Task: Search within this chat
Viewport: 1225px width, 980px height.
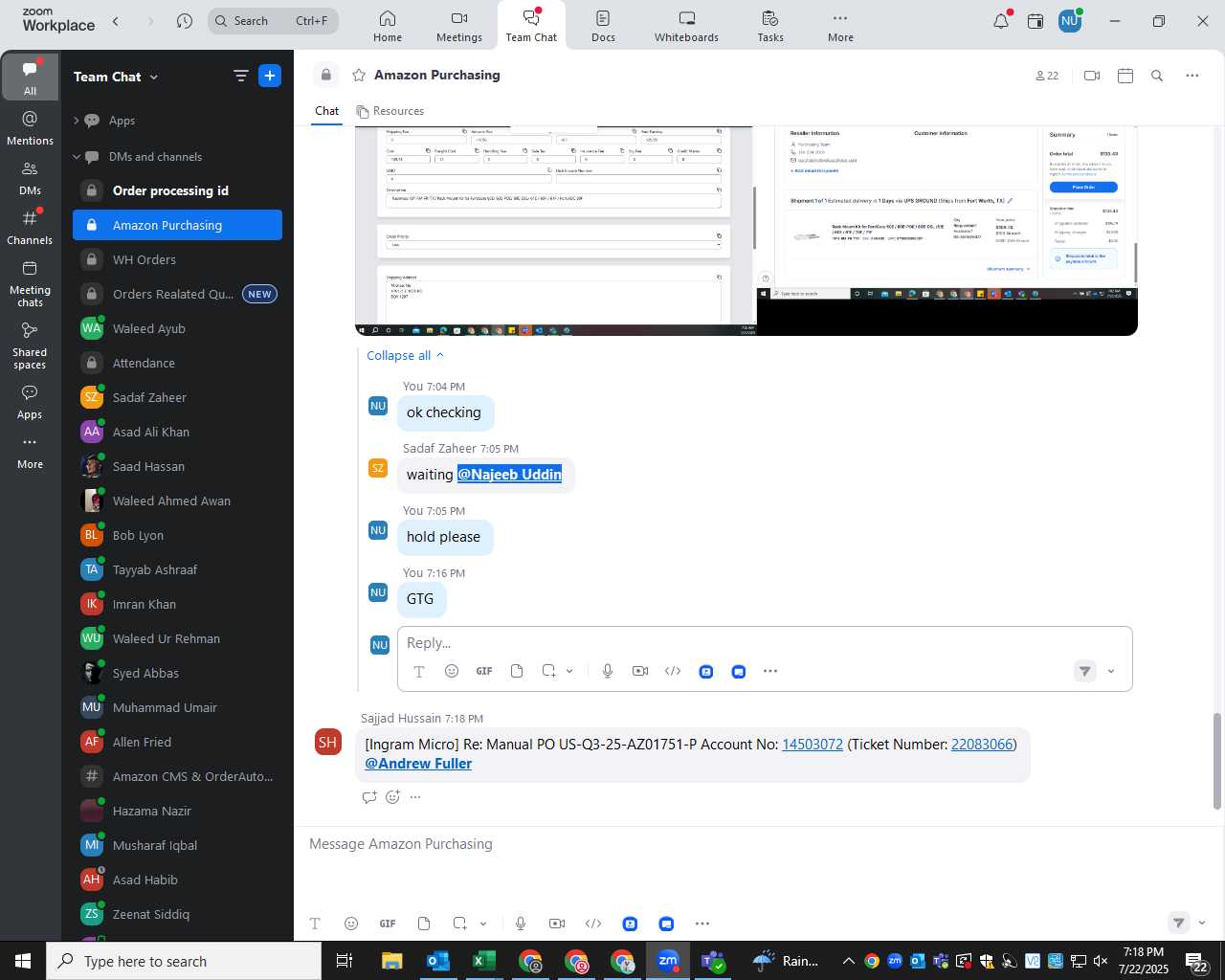Action: pos(1157,76)
